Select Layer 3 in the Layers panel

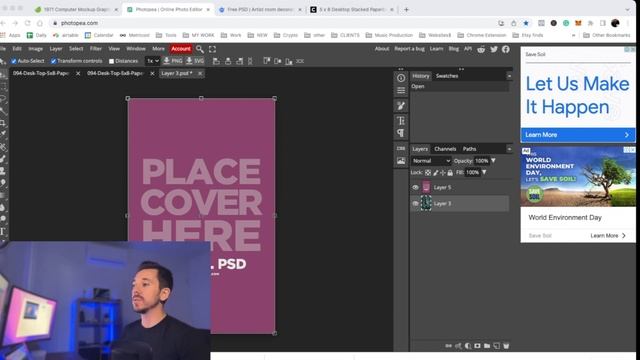coord(460,203)
